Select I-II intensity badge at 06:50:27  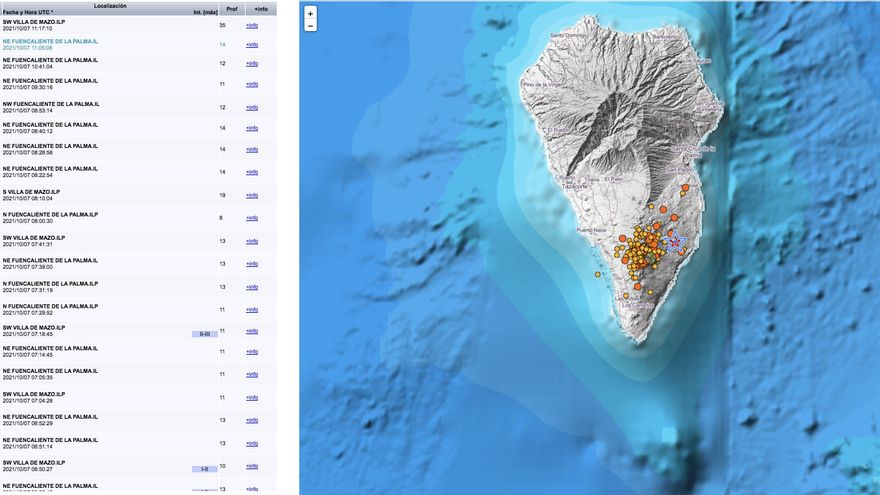pyautogui.click(x=204, y=468)
